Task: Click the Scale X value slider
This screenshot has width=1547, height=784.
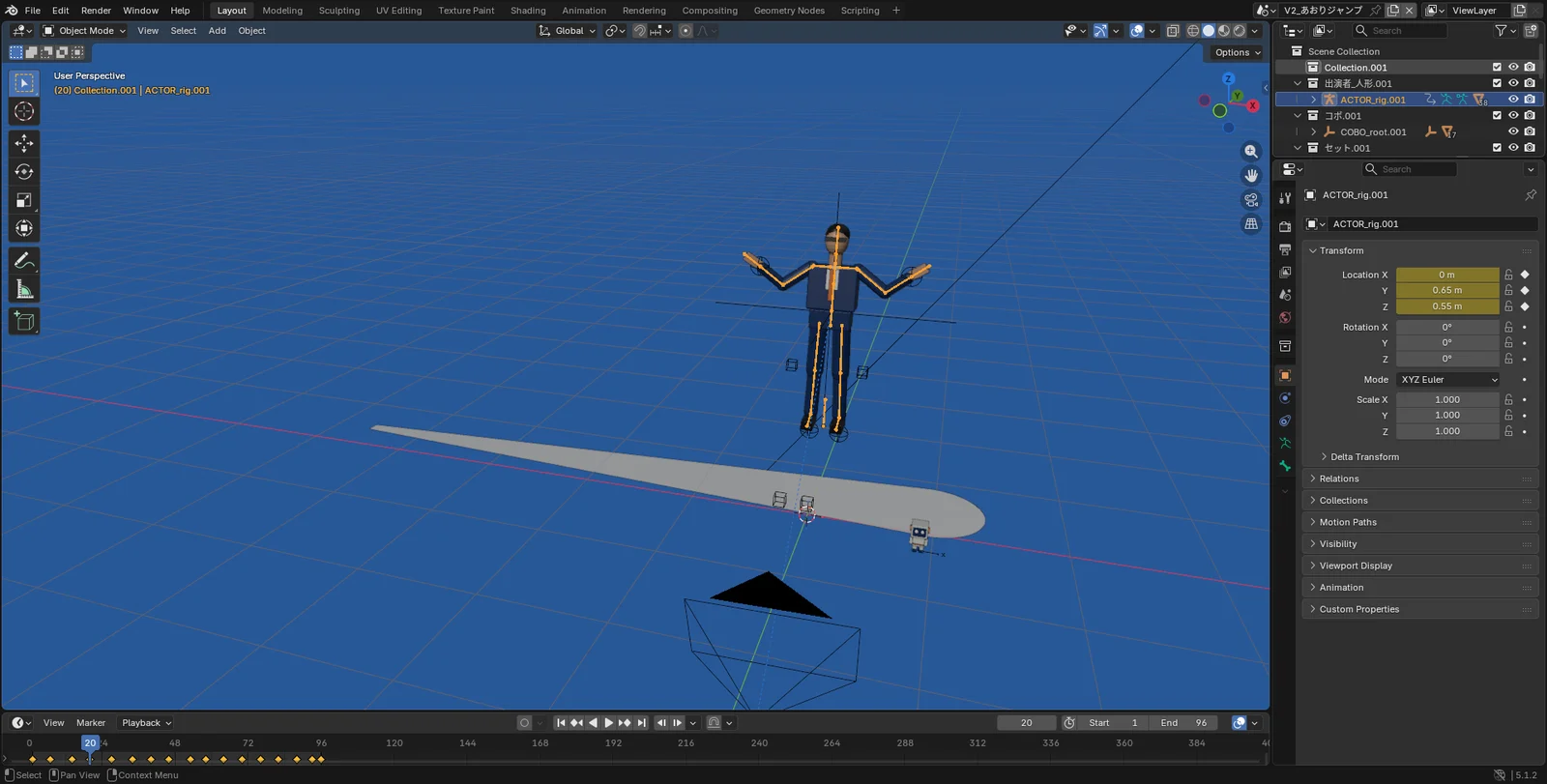Action: tap(1447, 399)
